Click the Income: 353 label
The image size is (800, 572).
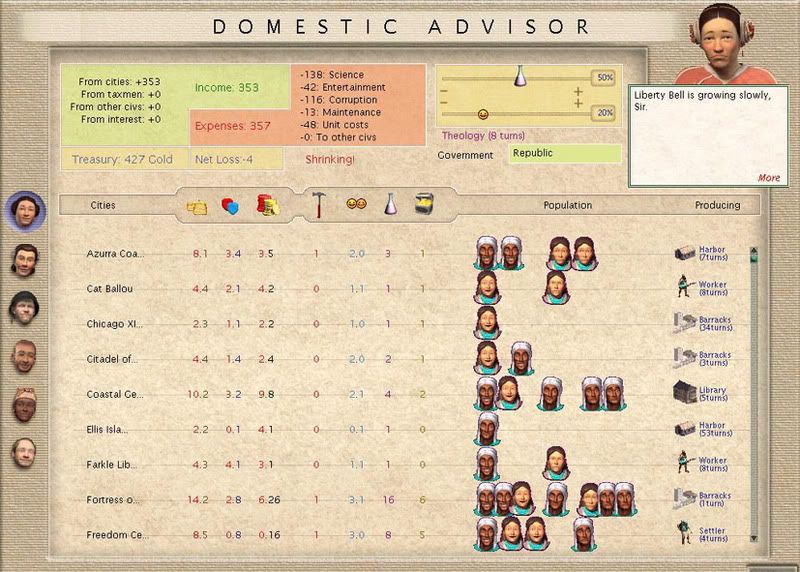coord(227,88)
